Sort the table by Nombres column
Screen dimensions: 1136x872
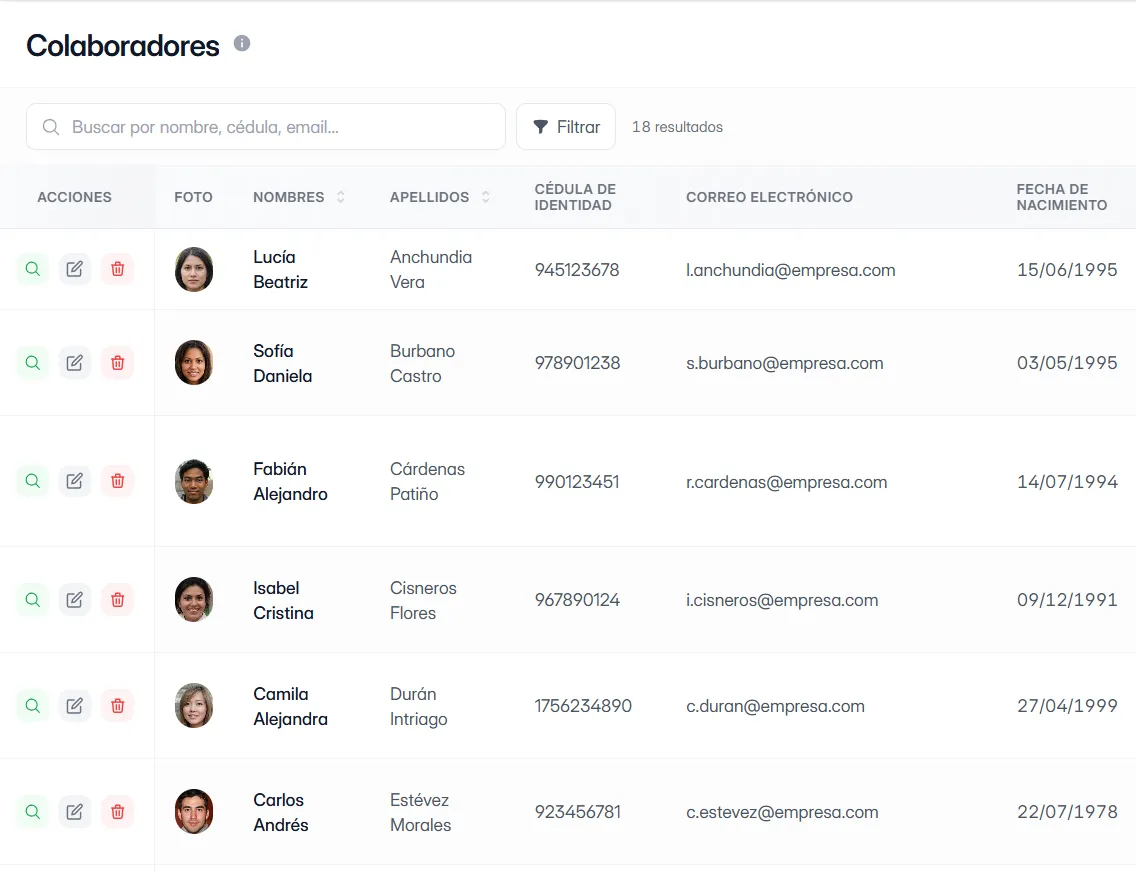tap(341, 197)
